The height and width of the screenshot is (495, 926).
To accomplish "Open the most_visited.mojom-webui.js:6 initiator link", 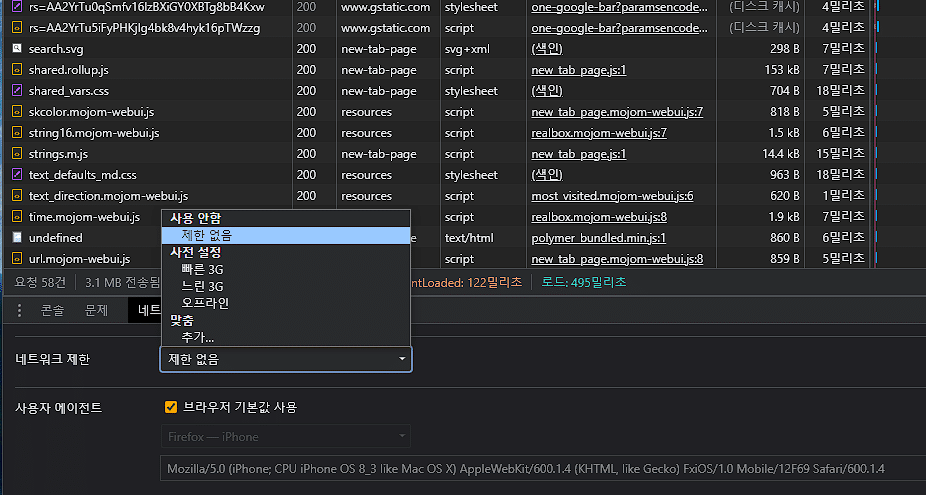I will [x=612, y=196].
